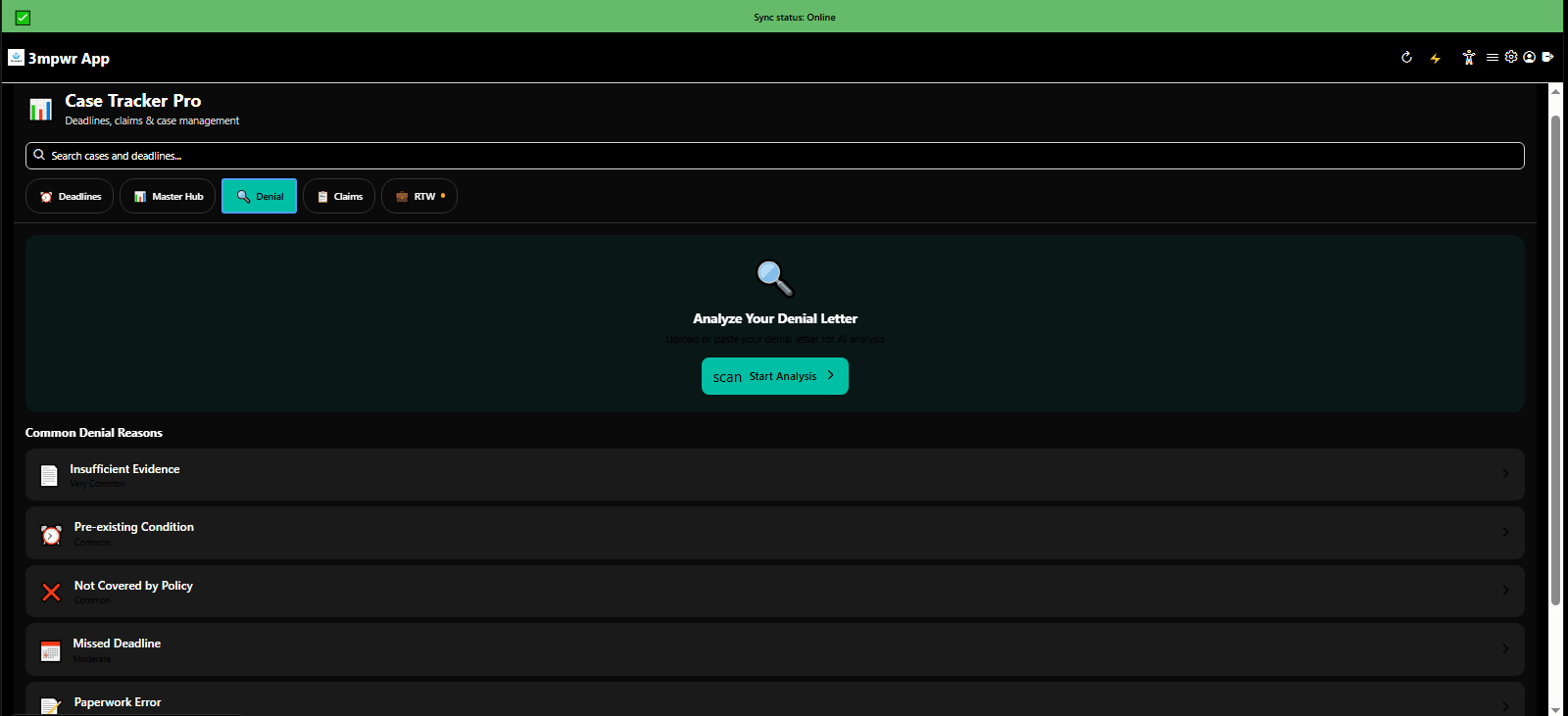Click the scrollbar up arrow
Screen dimensions: 1568x716
pyautogui.click(x=1555, y=91)
